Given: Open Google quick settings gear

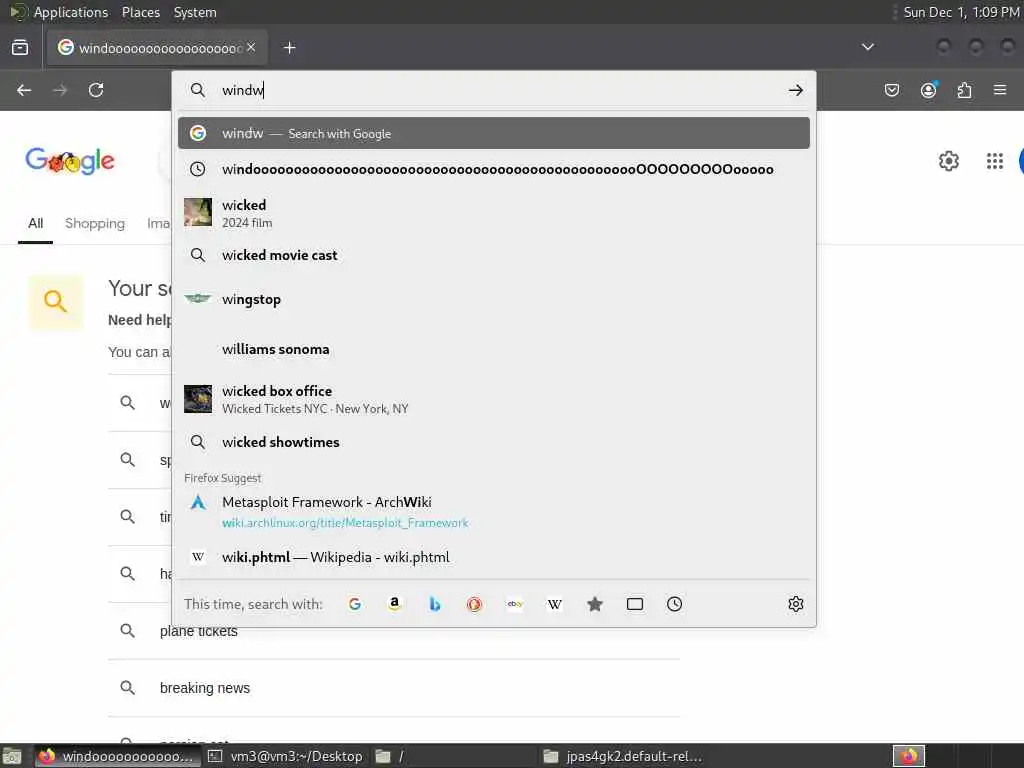Looking at the screenshot, I should pyautogui.click(x=948, y=161).
